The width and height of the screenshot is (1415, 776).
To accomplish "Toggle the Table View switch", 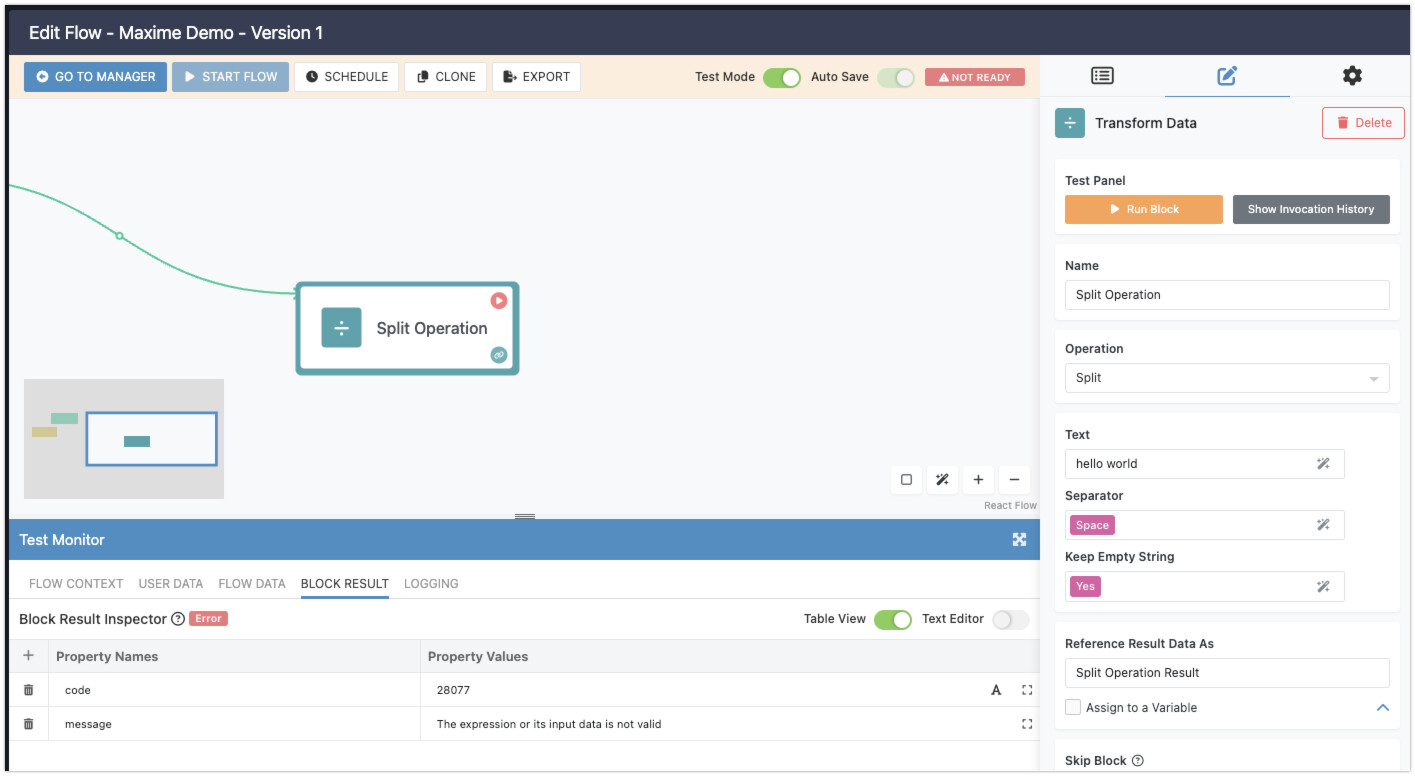I will click(x=892, y=619).
